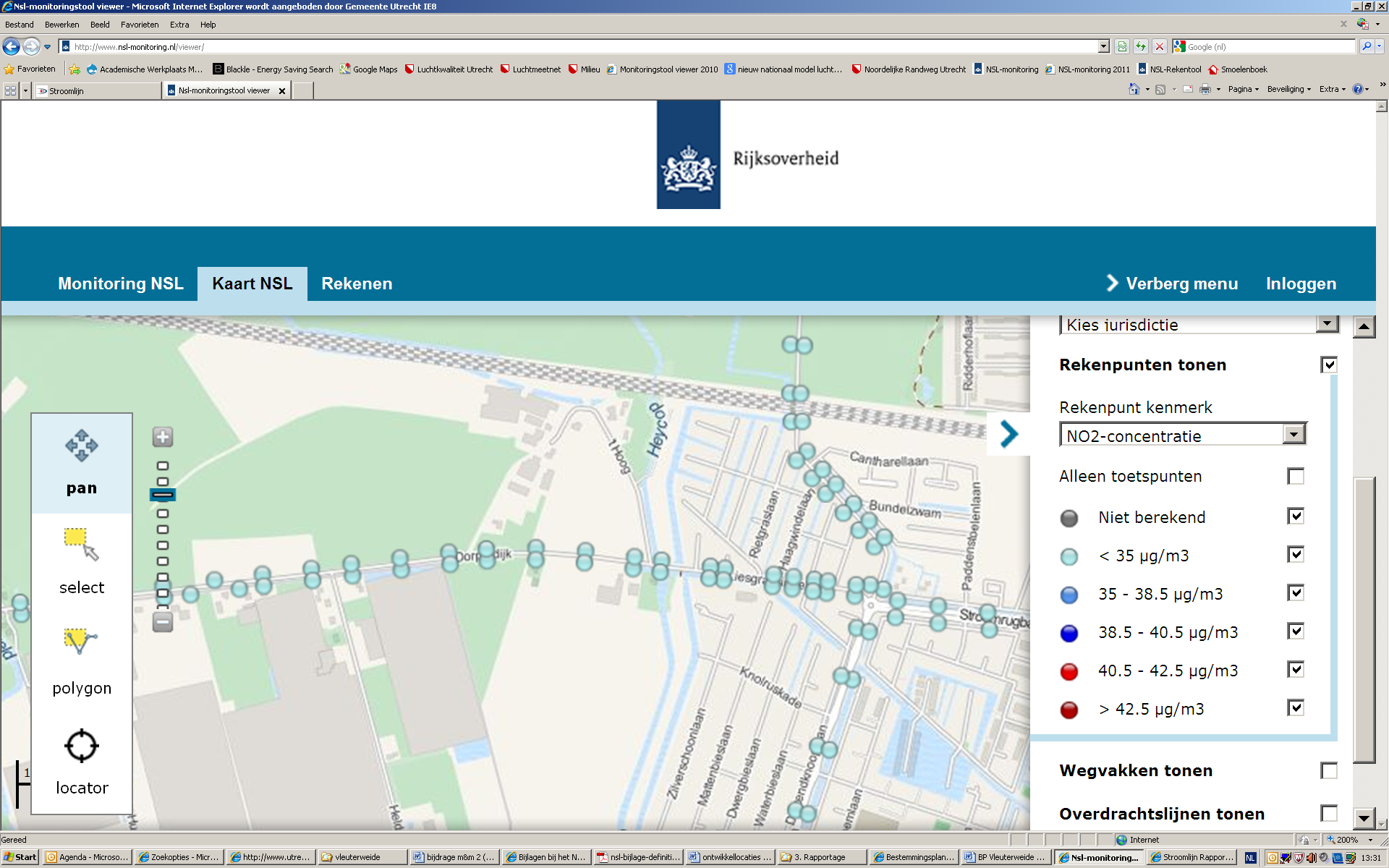Open the search provider dropdown arrow
Viewport: 1389px width, 868px height.
tap(1380, 47)
